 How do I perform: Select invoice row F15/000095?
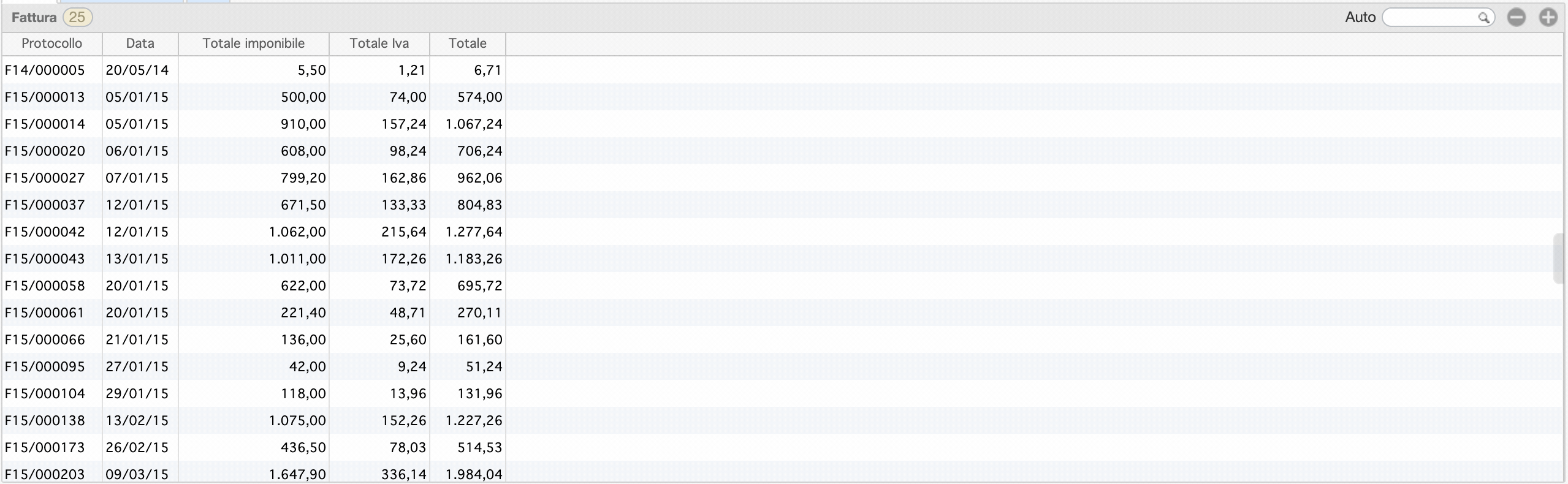[x=782, y=366]
